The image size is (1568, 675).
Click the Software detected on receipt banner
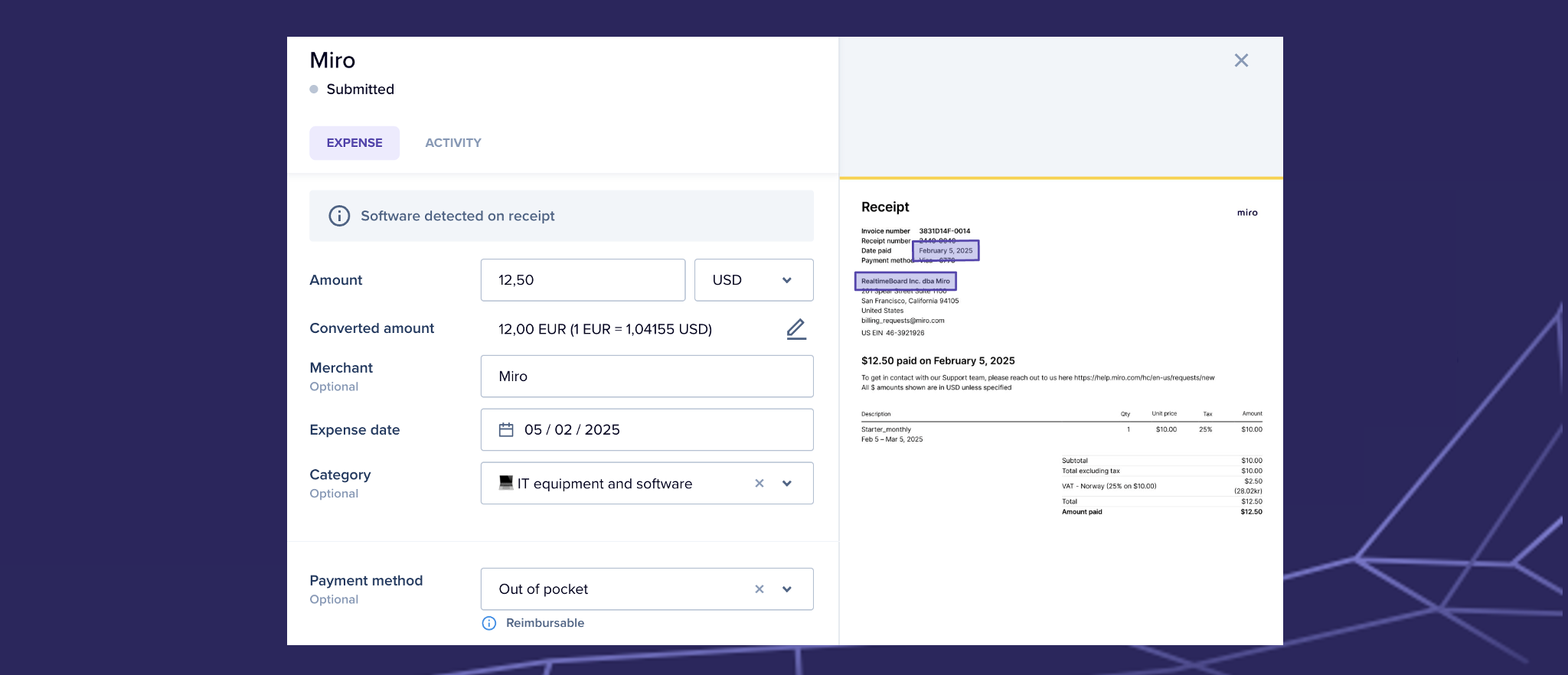(x=561, y=216)
